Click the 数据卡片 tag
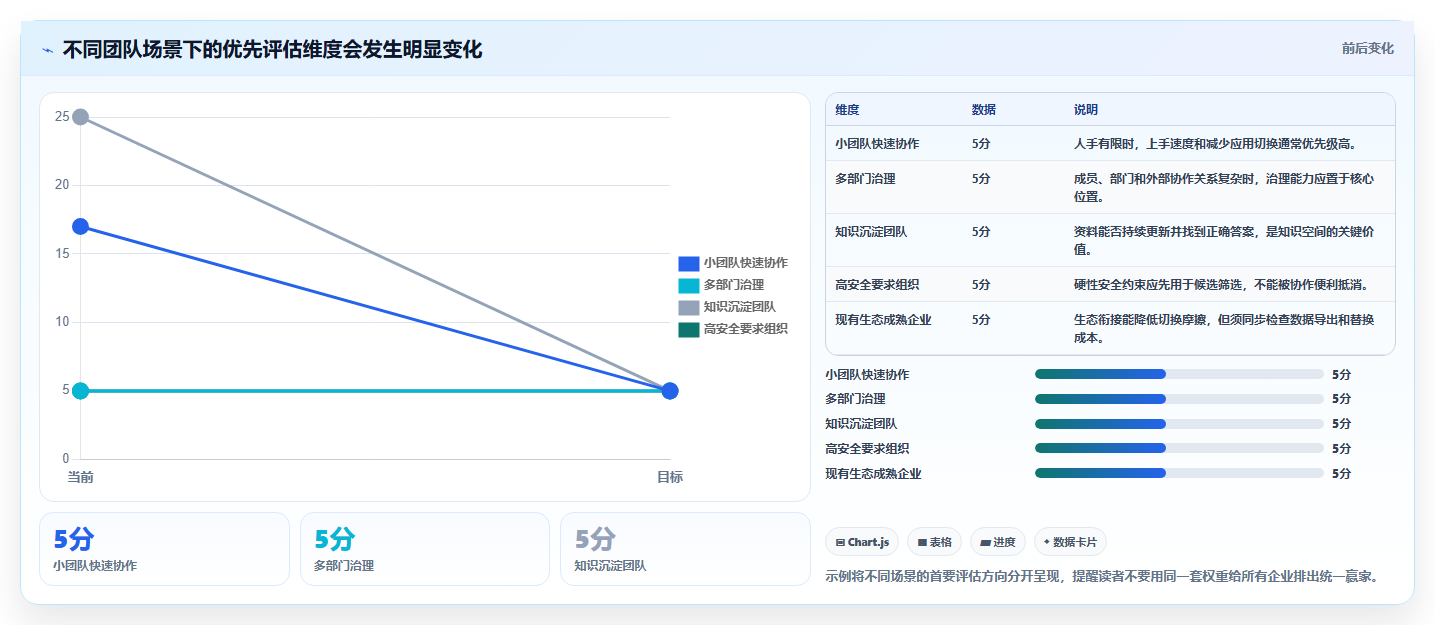 [x=1070, y=542]
